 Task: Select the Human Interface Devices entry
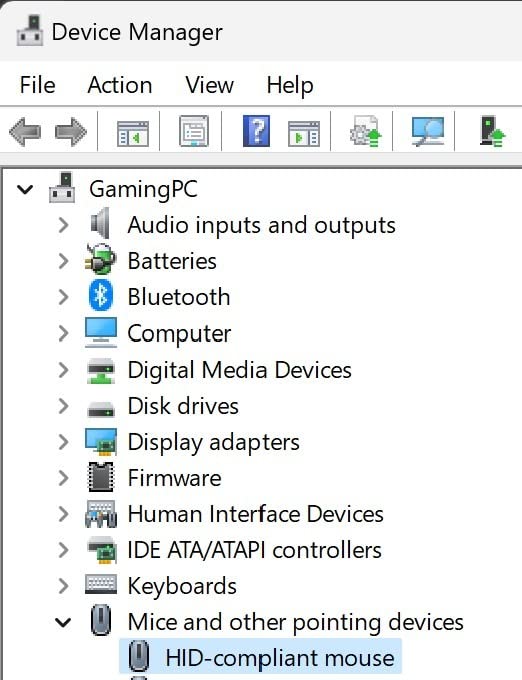(255, 514)
